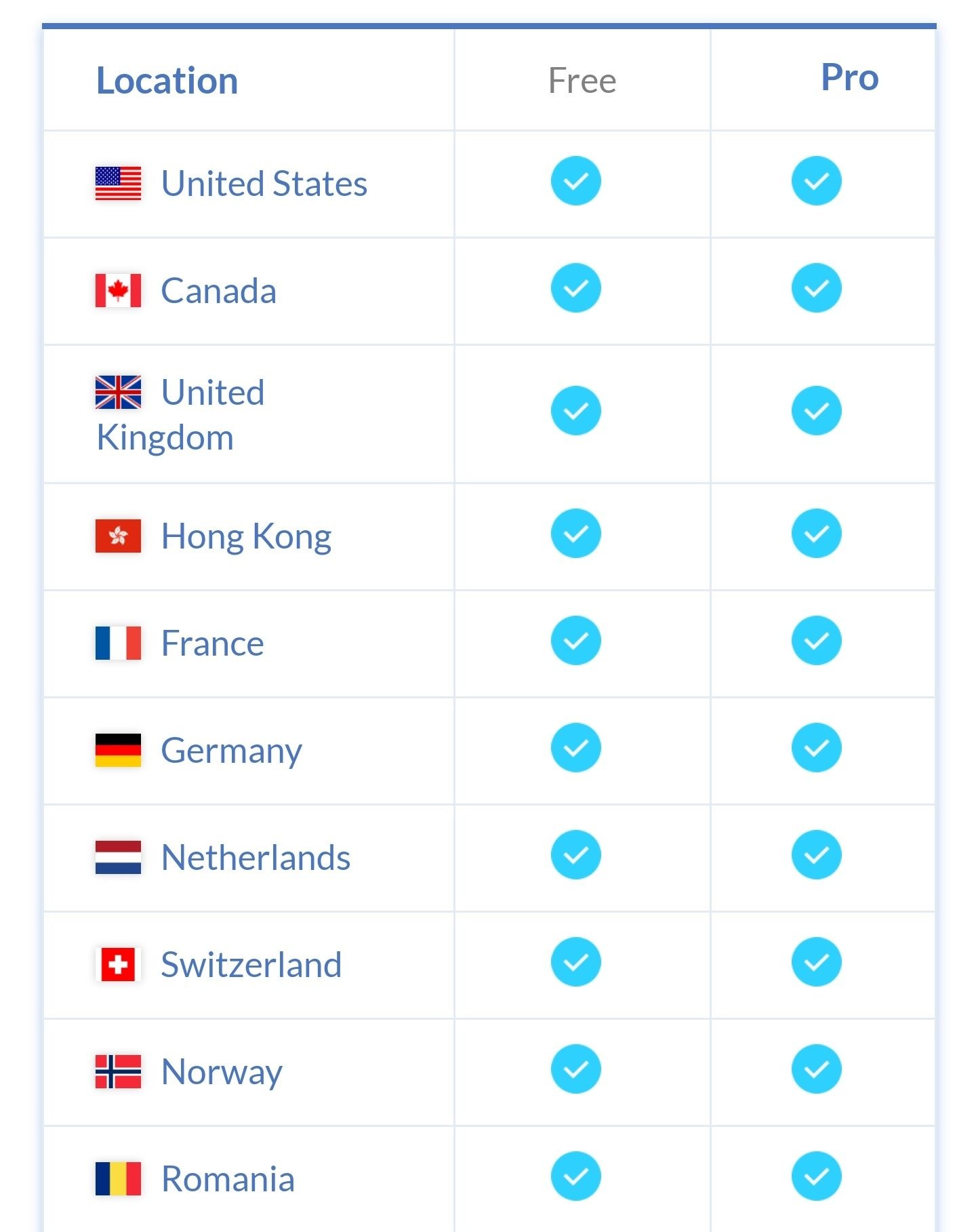Screen dimensions: 976x1232
Task: Click the Location column header
Action: (167, 81)
